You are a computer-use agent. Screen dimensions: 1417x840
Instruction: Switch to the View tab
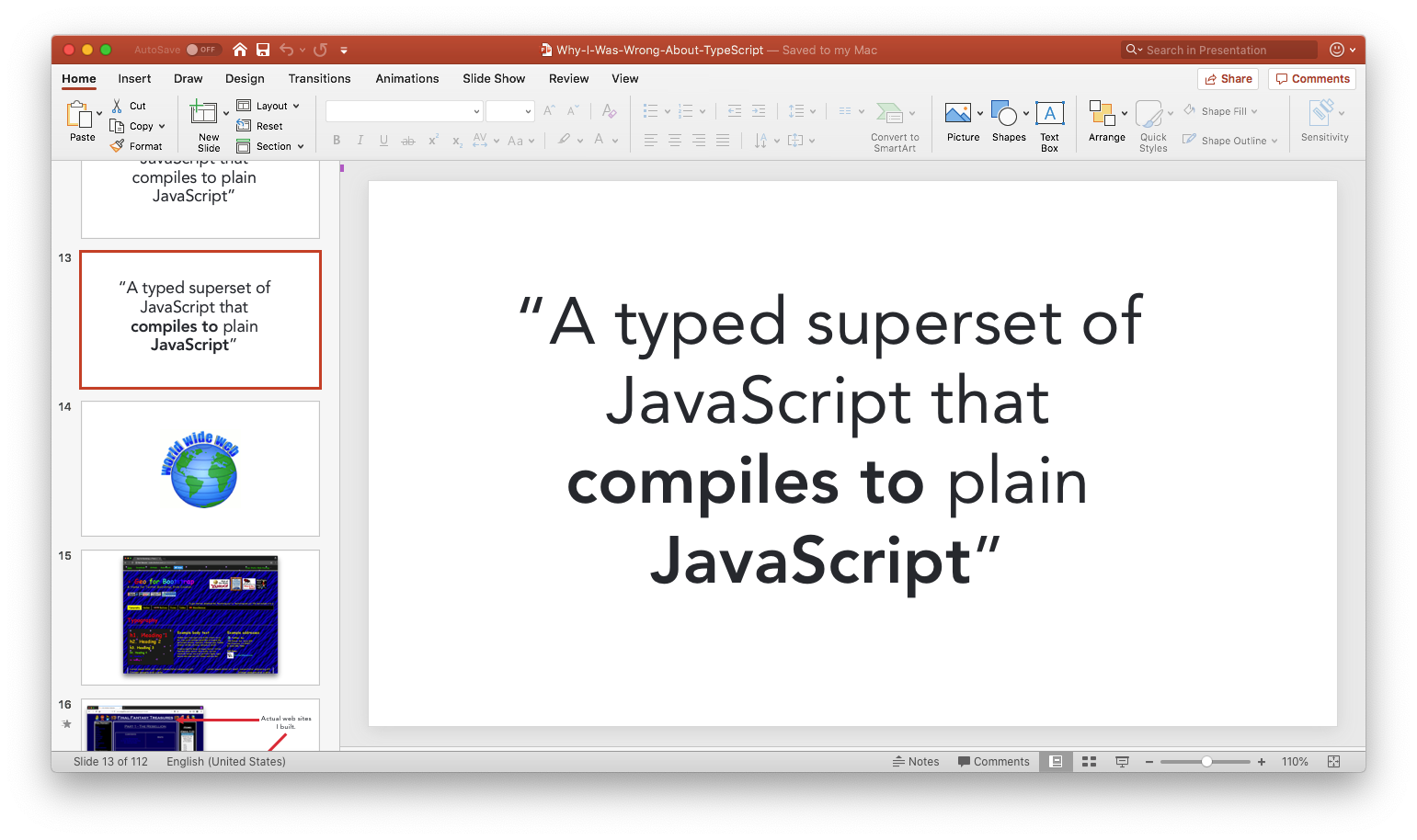point(625,79)
